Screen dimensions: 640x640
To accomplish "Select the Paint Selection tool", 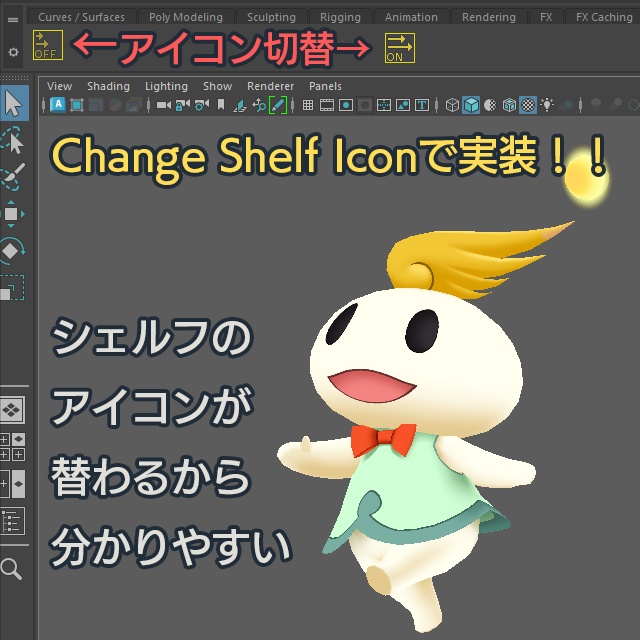I will tap(13, 177).
